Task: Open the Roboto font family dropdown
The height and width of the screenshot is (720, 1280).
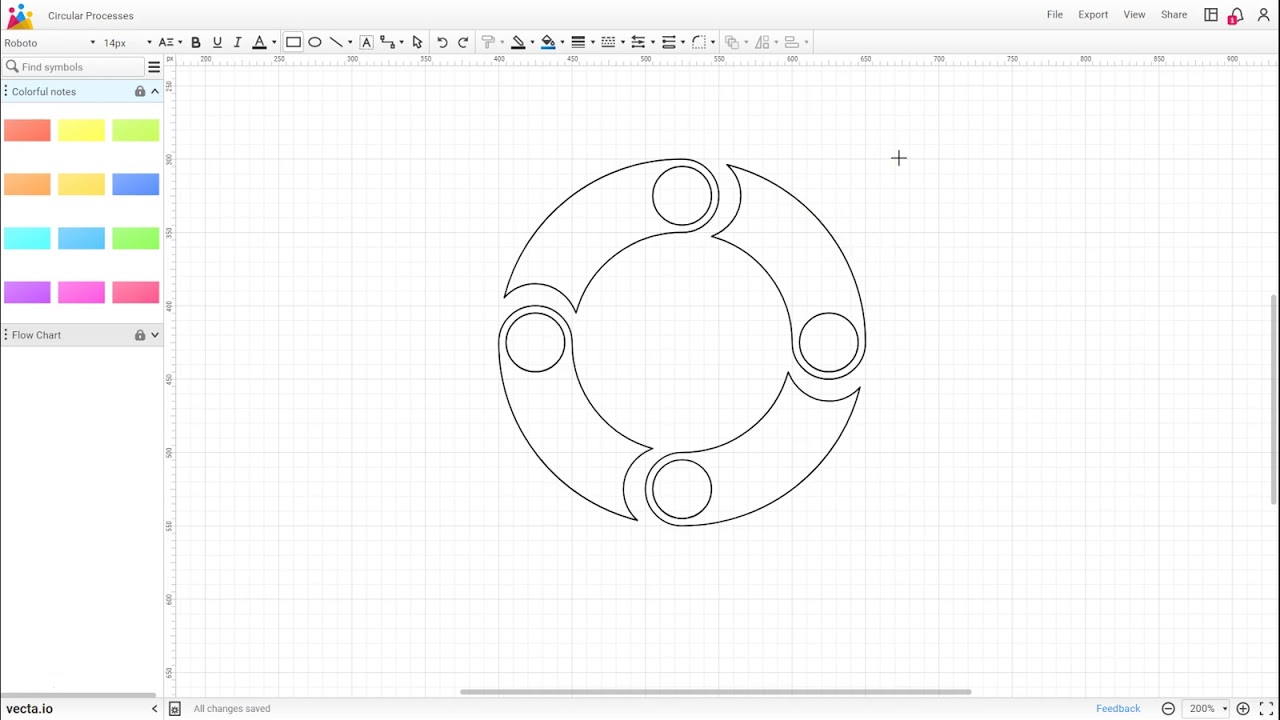Action: click(x=50, y=43)
